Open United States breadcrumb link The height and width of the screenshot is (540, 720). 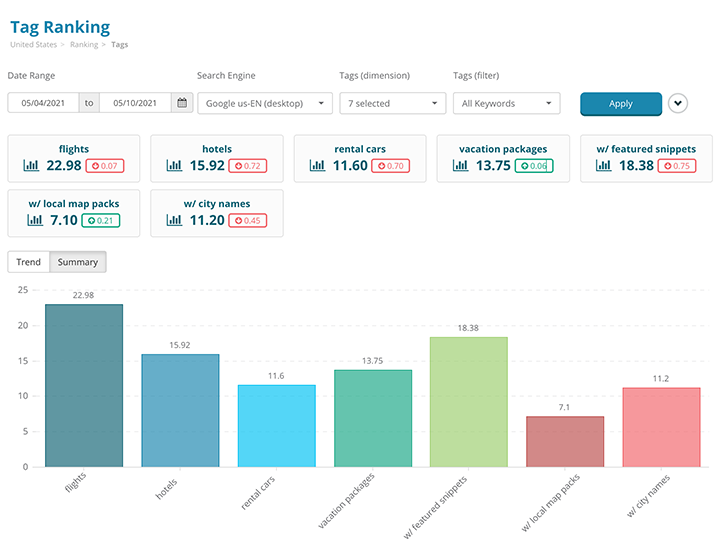[x=35, y=45]
